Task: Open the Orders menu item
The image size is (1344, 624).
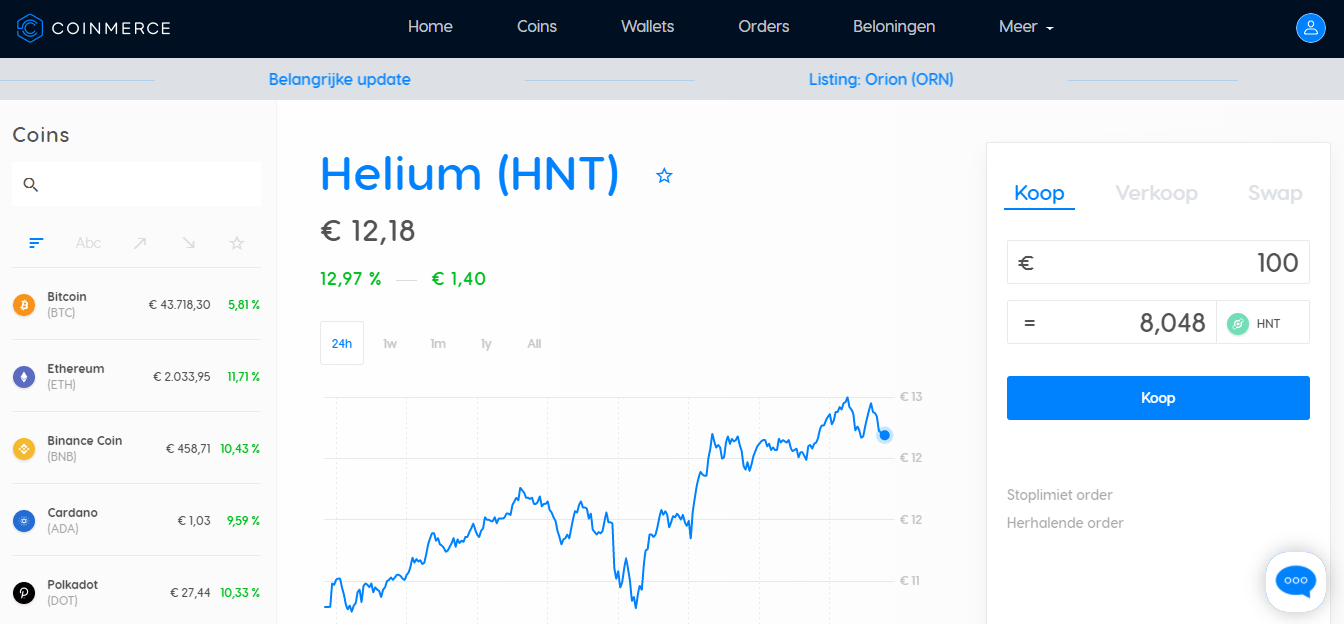Action: (x=763, y=27)
